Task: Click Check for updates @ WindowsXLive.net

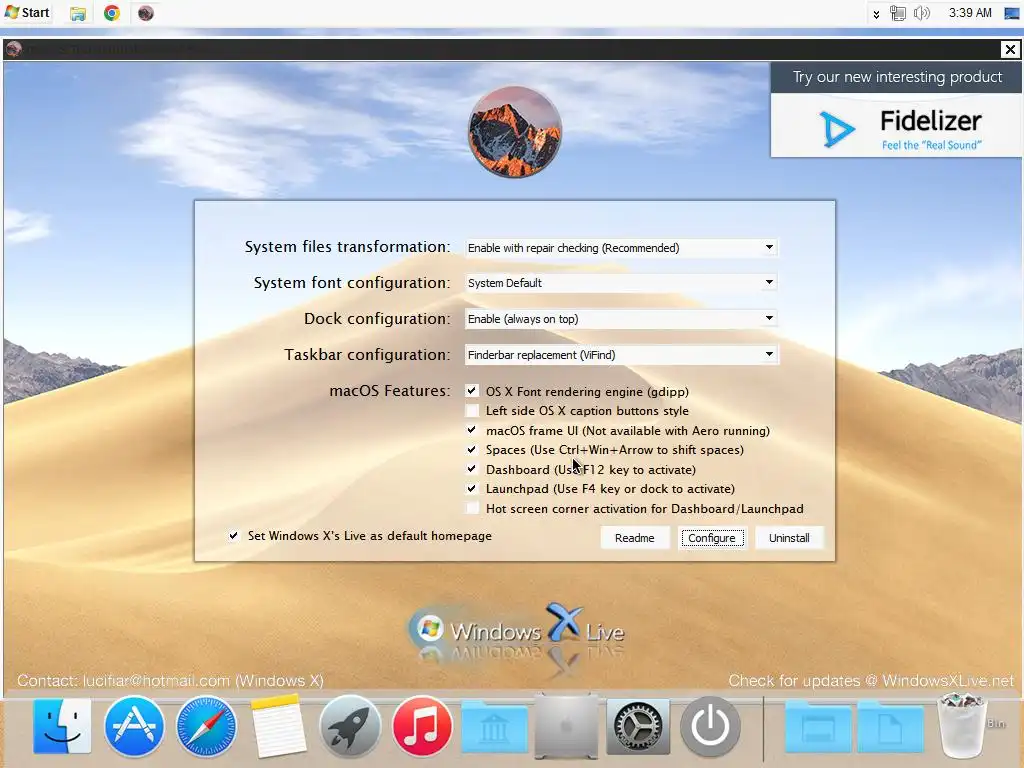Action: [871, 680]
